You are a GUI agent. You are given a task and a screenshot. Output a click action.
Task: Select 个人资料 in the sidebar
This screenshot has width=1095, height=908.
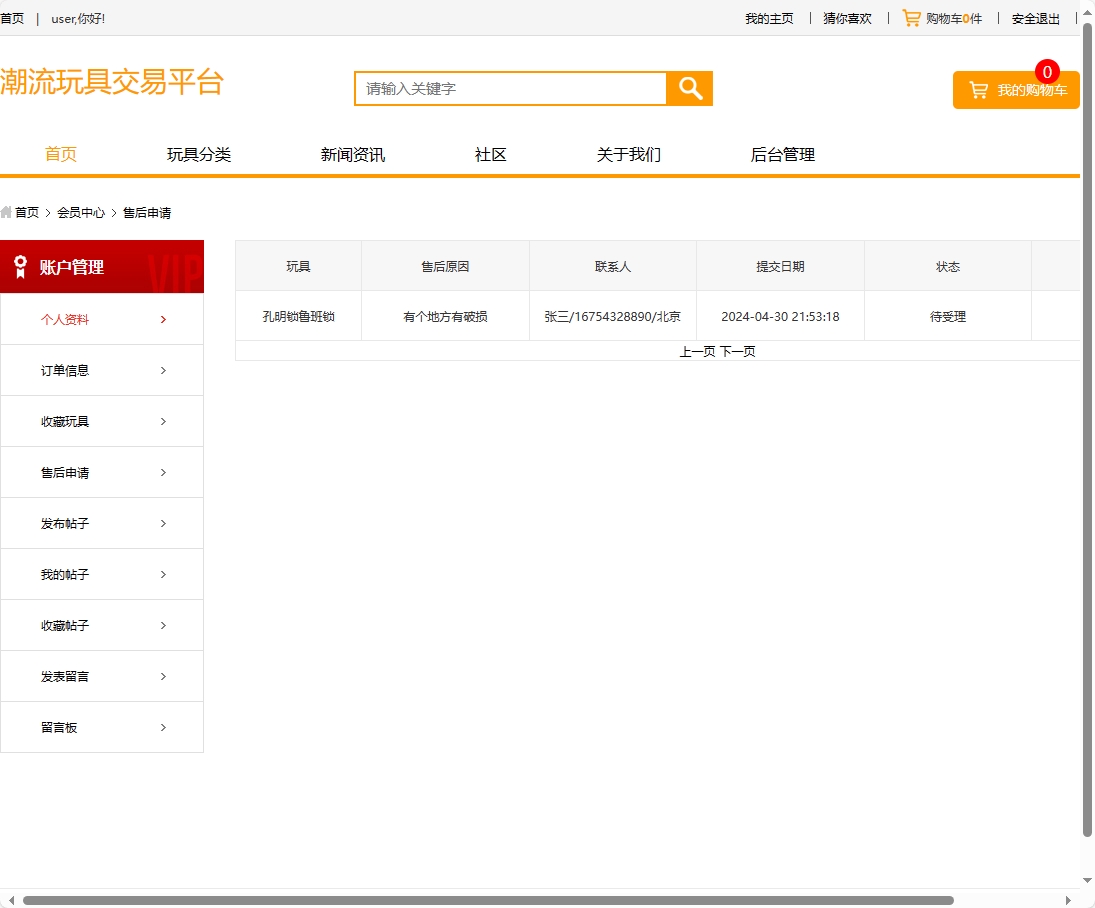[x=65, y=319]
